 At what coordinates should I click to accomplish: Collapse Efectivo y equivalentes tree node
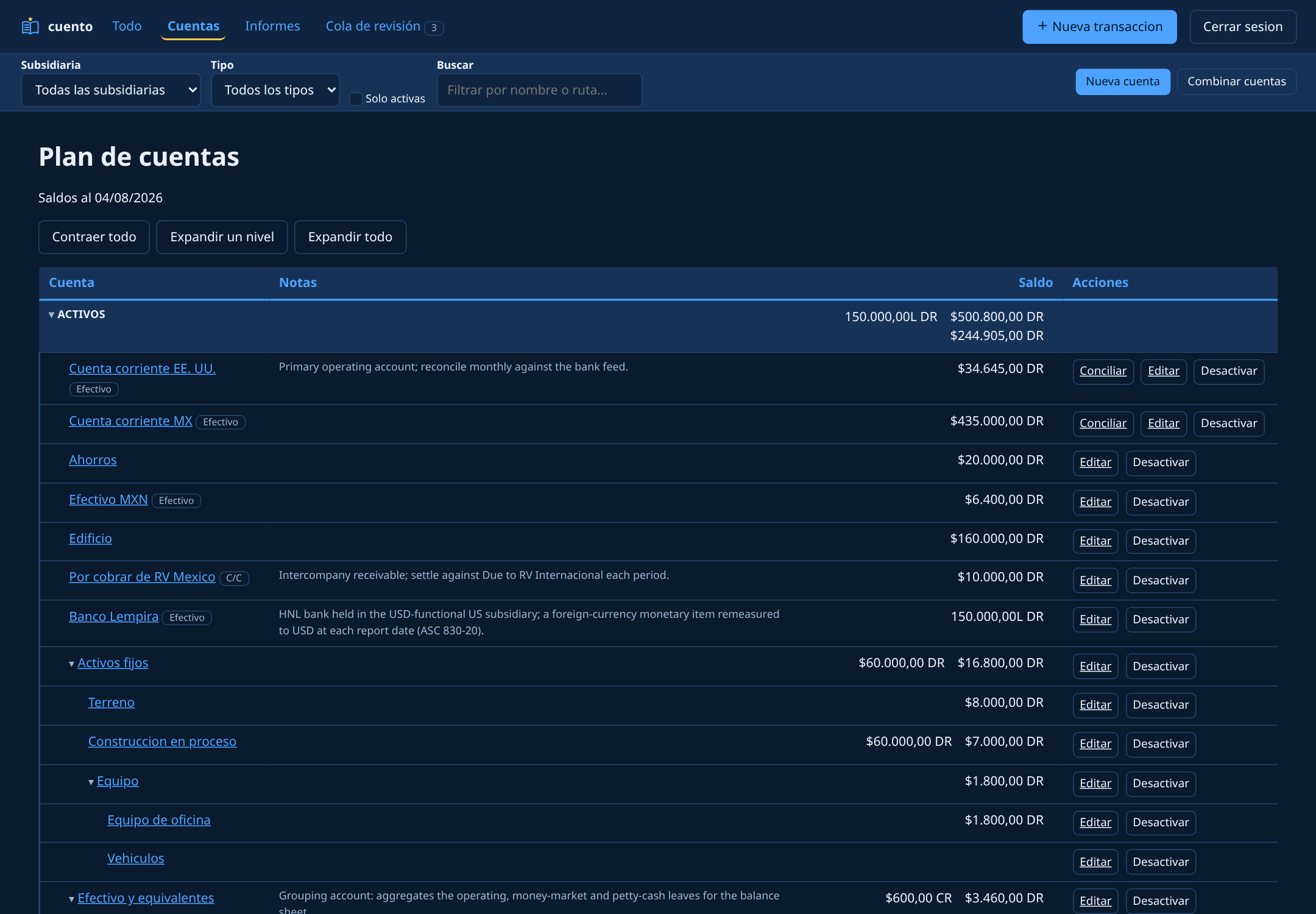(72, 899)
